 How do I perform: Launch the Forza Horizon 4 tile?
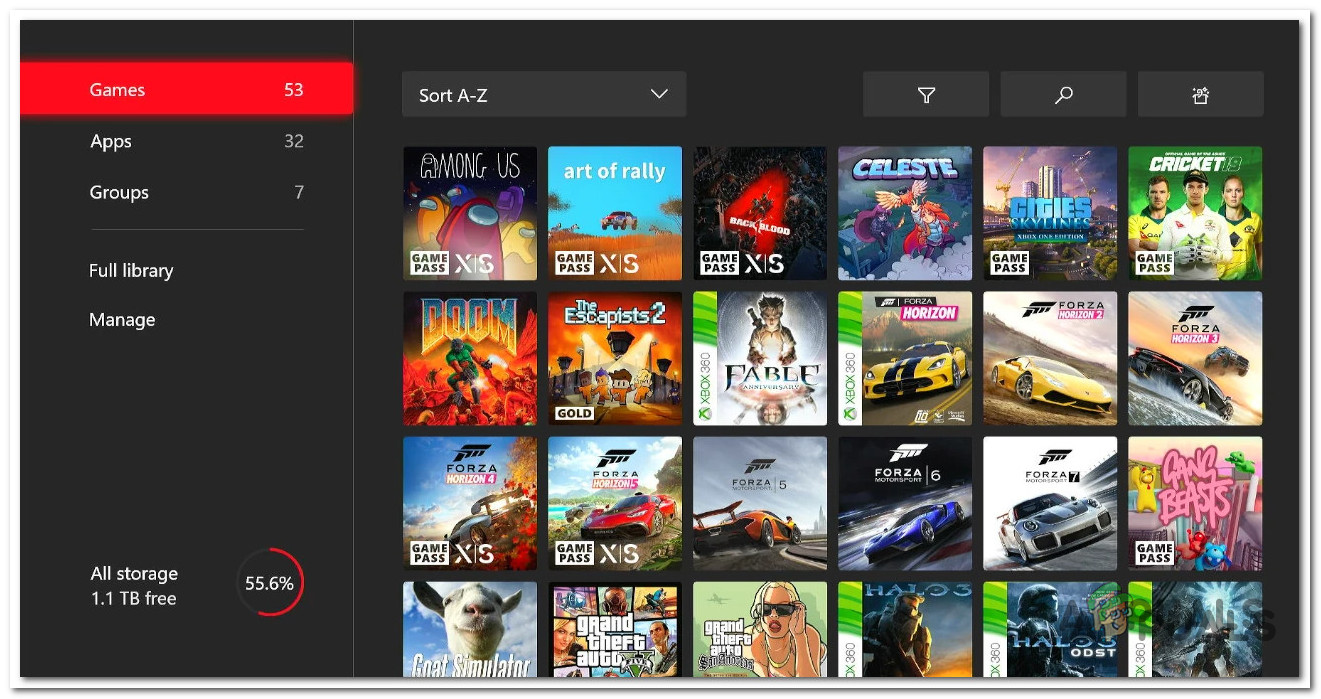click(470, 503)
